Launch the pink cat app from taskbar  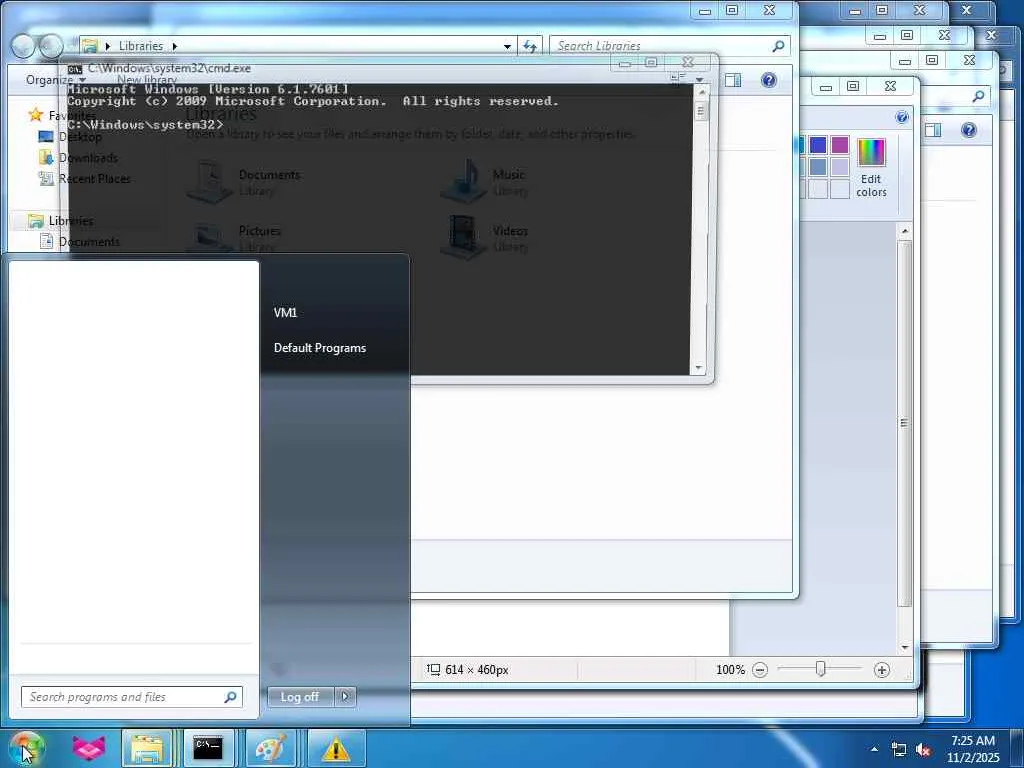(x=88, y=748)
